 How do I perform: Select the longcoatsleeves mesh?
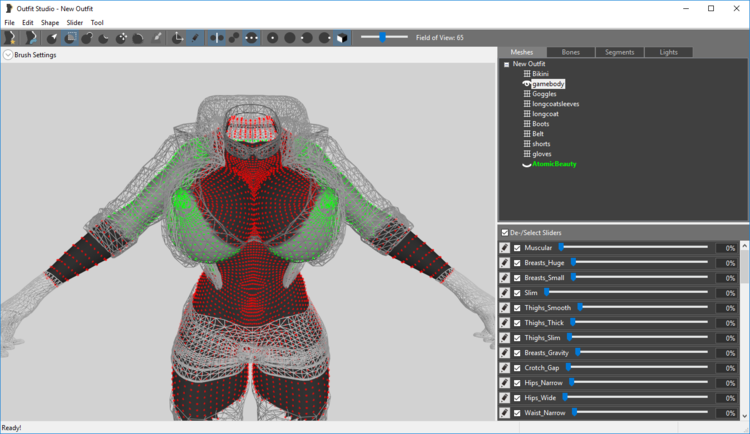point(556,104)
